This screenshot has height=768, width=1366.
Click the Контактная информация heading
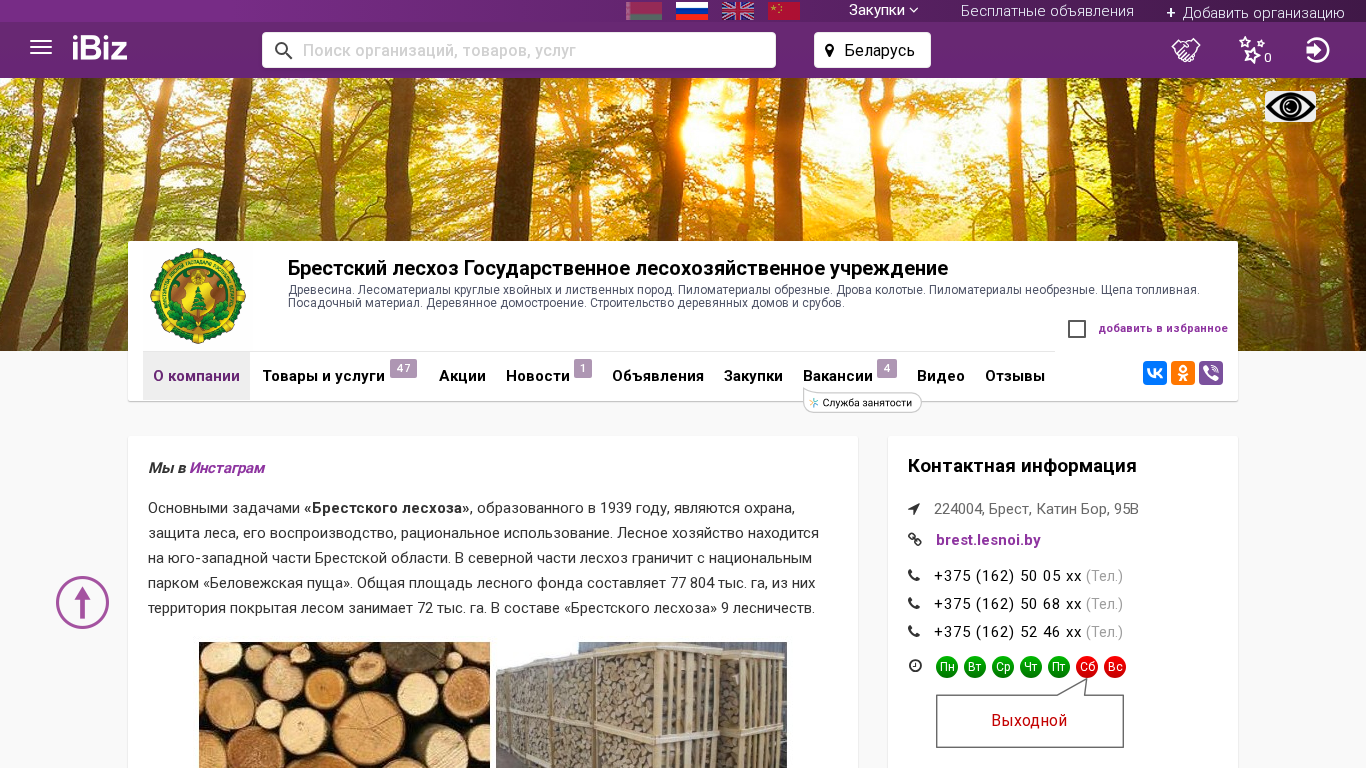[x=1022, y=466]
